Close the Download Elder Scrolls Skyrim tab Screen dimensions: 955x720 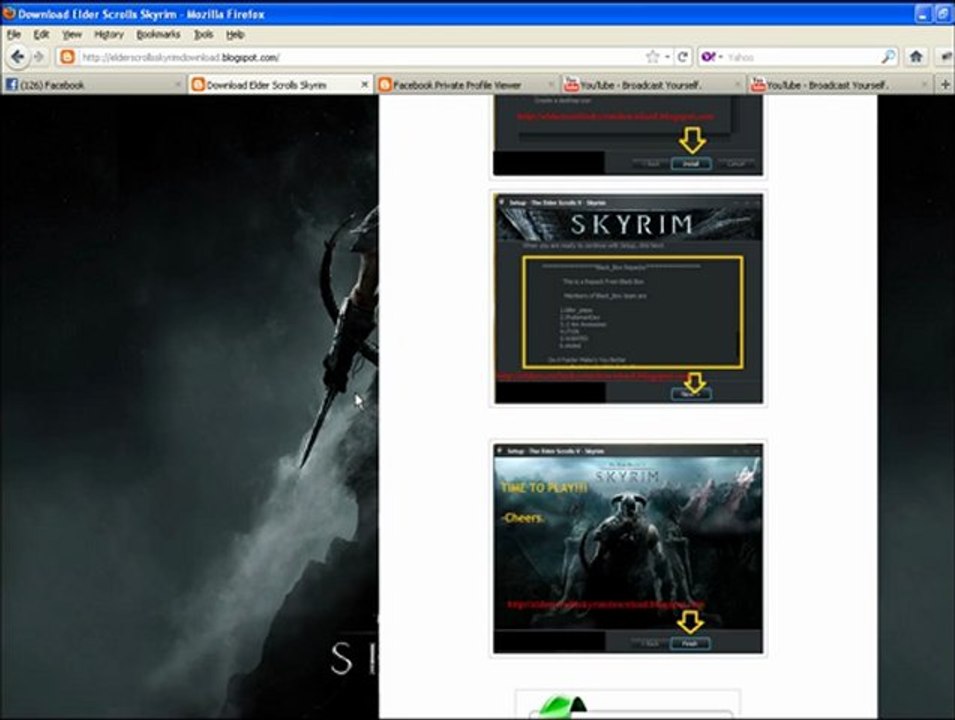coord(364,85)
